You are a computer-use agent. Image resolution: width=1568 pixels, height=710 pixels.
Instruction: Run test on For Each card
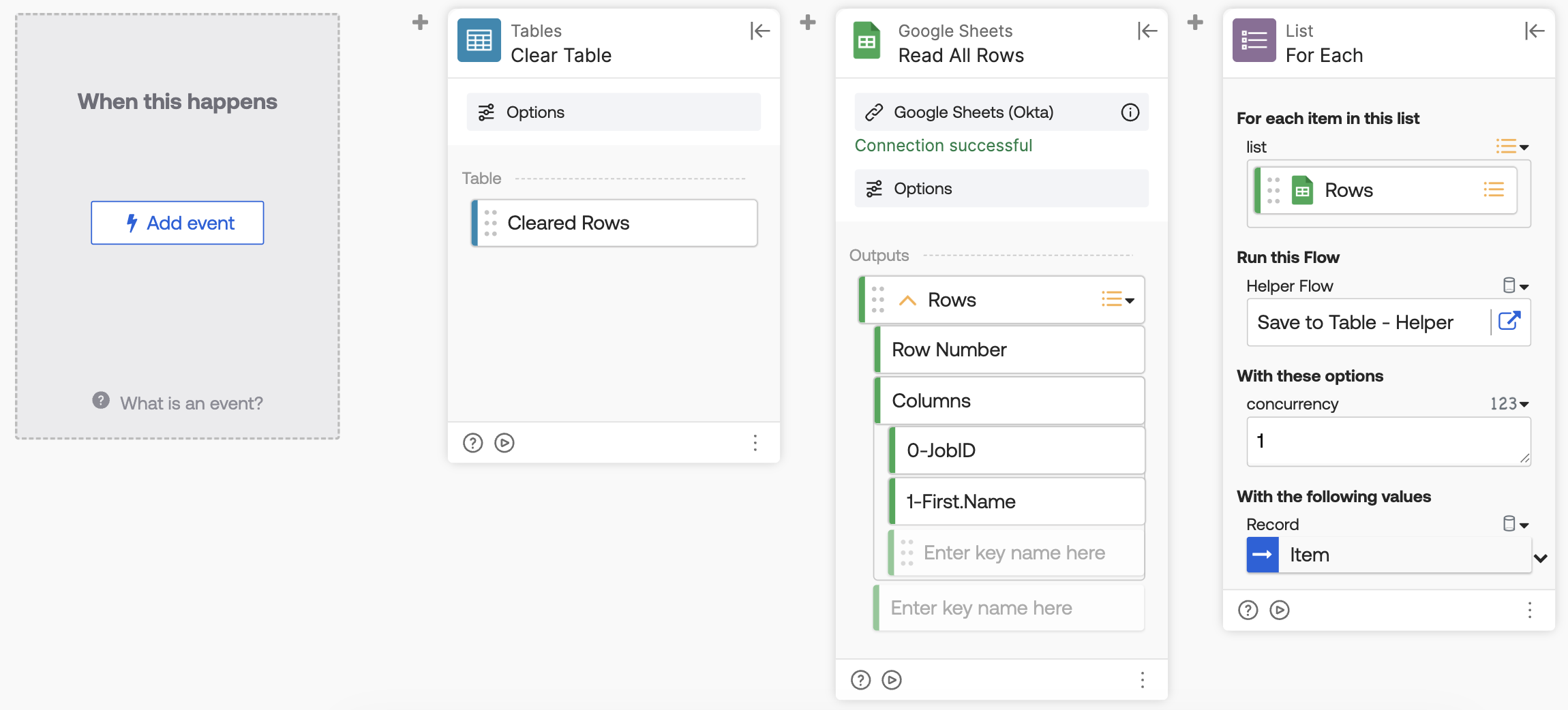pos(1280,610)
